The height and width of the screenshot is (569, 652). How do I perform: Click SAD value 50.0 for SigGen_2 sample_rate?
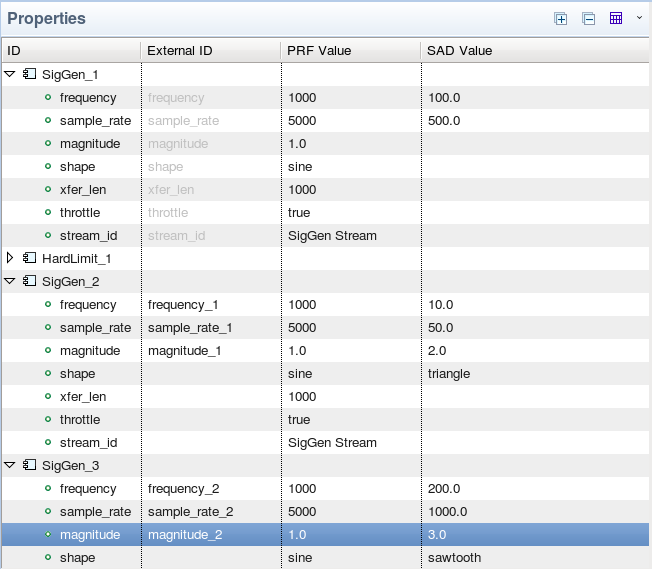pyautogui.click(x=441, y=328)
